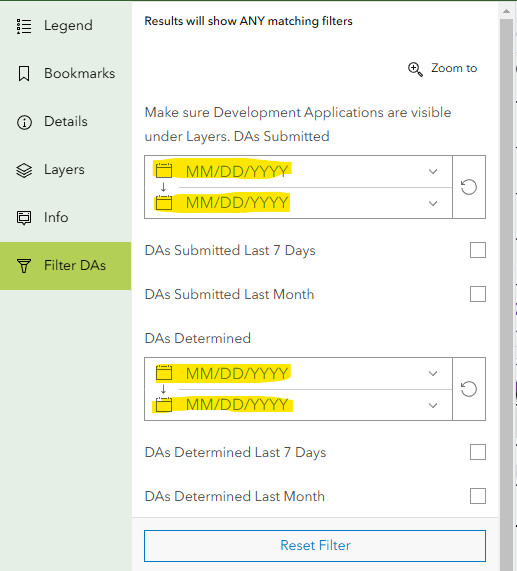Open DAs Determined start date dropdown chevron
The height and width of the screenshot is (571, 517).
433,373
